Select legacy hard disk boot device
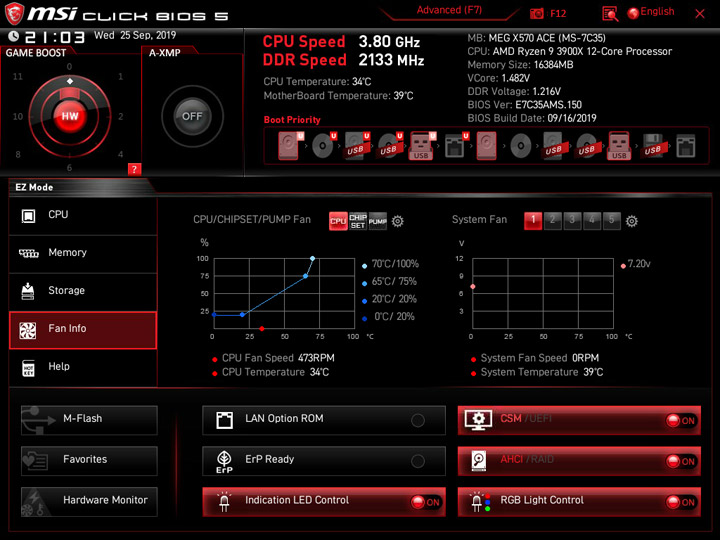This screenshot has width=720, height=540. 486,146
